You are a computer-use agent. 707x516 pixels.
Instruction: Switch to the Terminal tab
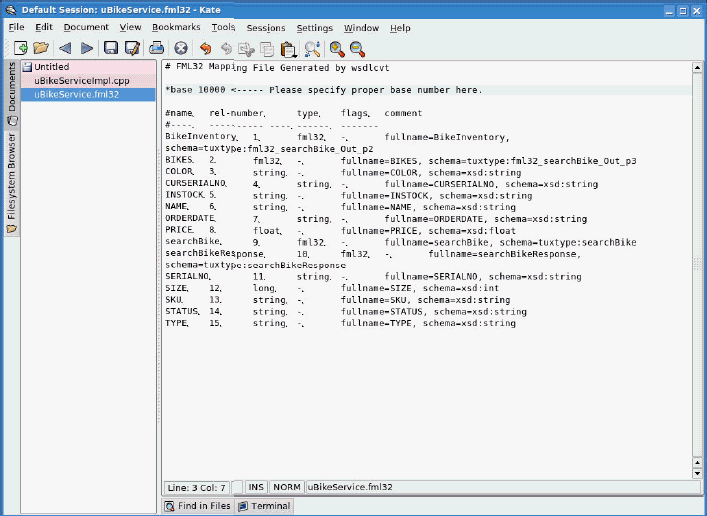(x=264, y=506)
